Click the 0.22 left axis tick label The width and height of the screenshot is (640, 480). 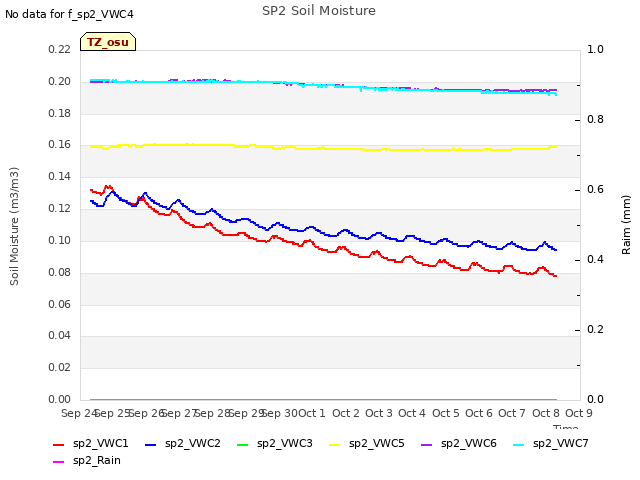point(60,49)
